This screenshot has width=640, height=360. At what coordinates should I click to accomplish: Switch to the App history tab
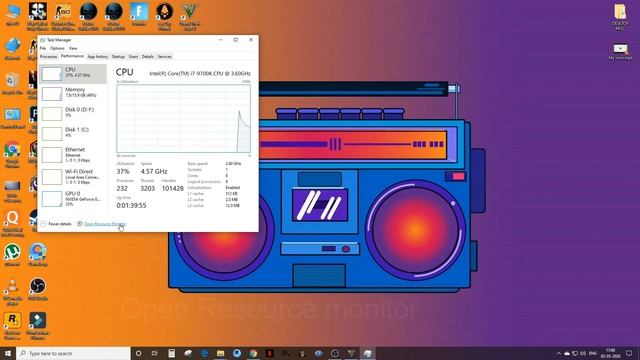98,57
